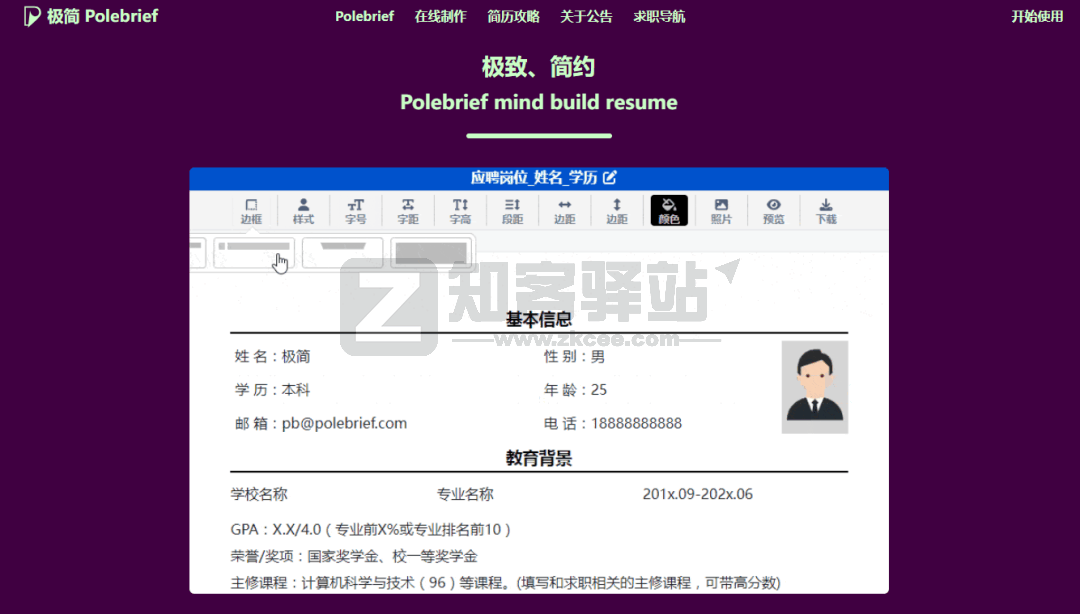This screenshot has height=614, width=1080.
Task: Click the 预览 preview icon
Action: (x=773, y=210)
